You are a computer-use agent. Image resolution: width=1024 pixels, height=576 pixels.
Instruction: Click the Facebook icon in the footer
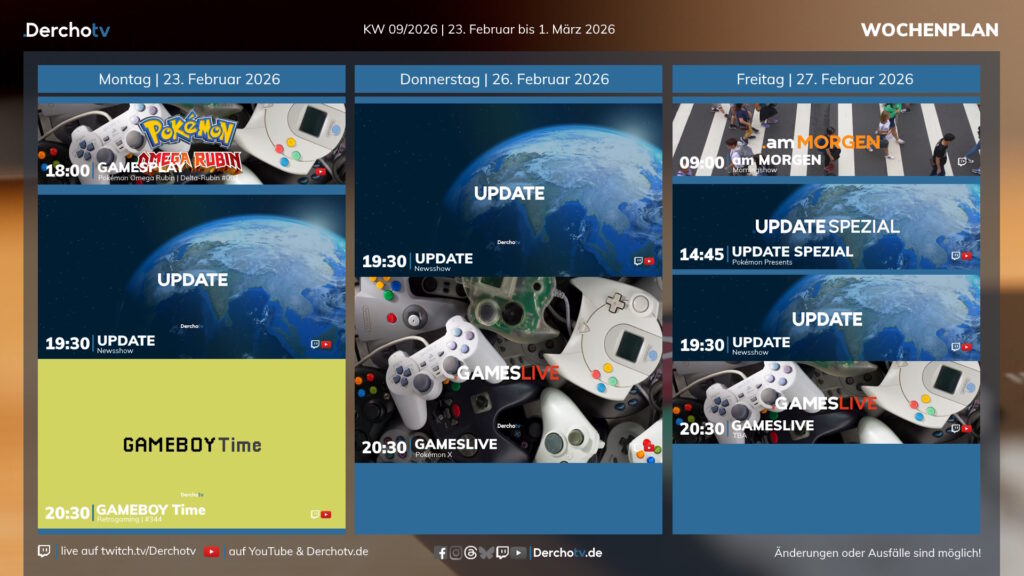point(443,553)
